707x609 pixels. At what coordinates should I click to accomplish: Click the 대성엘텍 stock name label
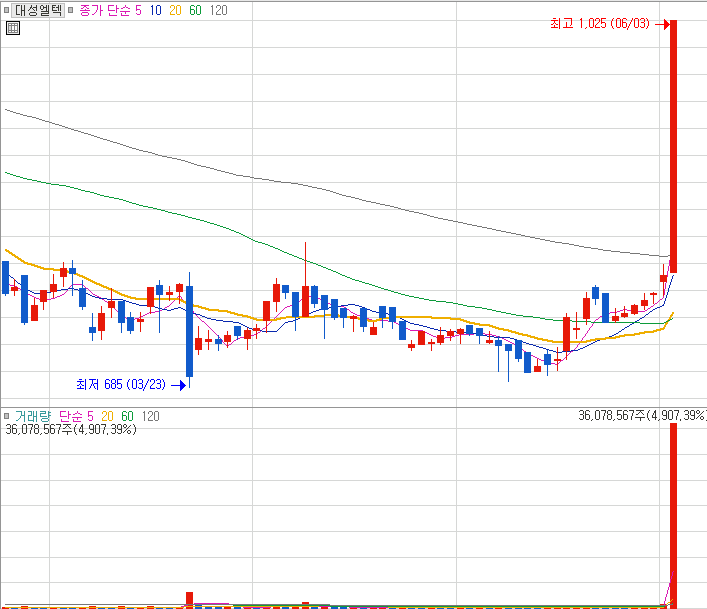pyautogui.click(x=38, y=10)
